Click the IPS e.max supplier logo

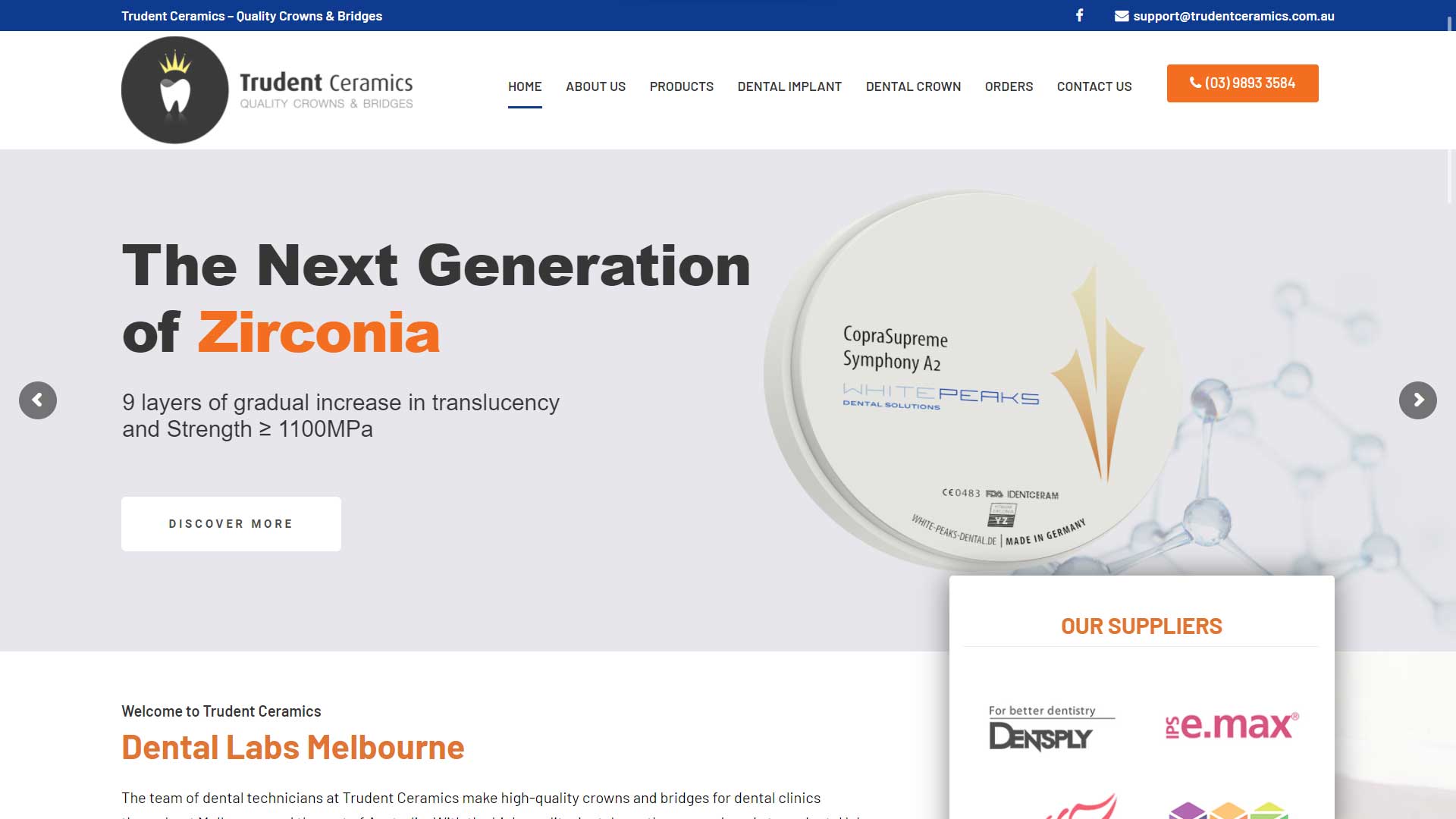(x=1232, y=726)
